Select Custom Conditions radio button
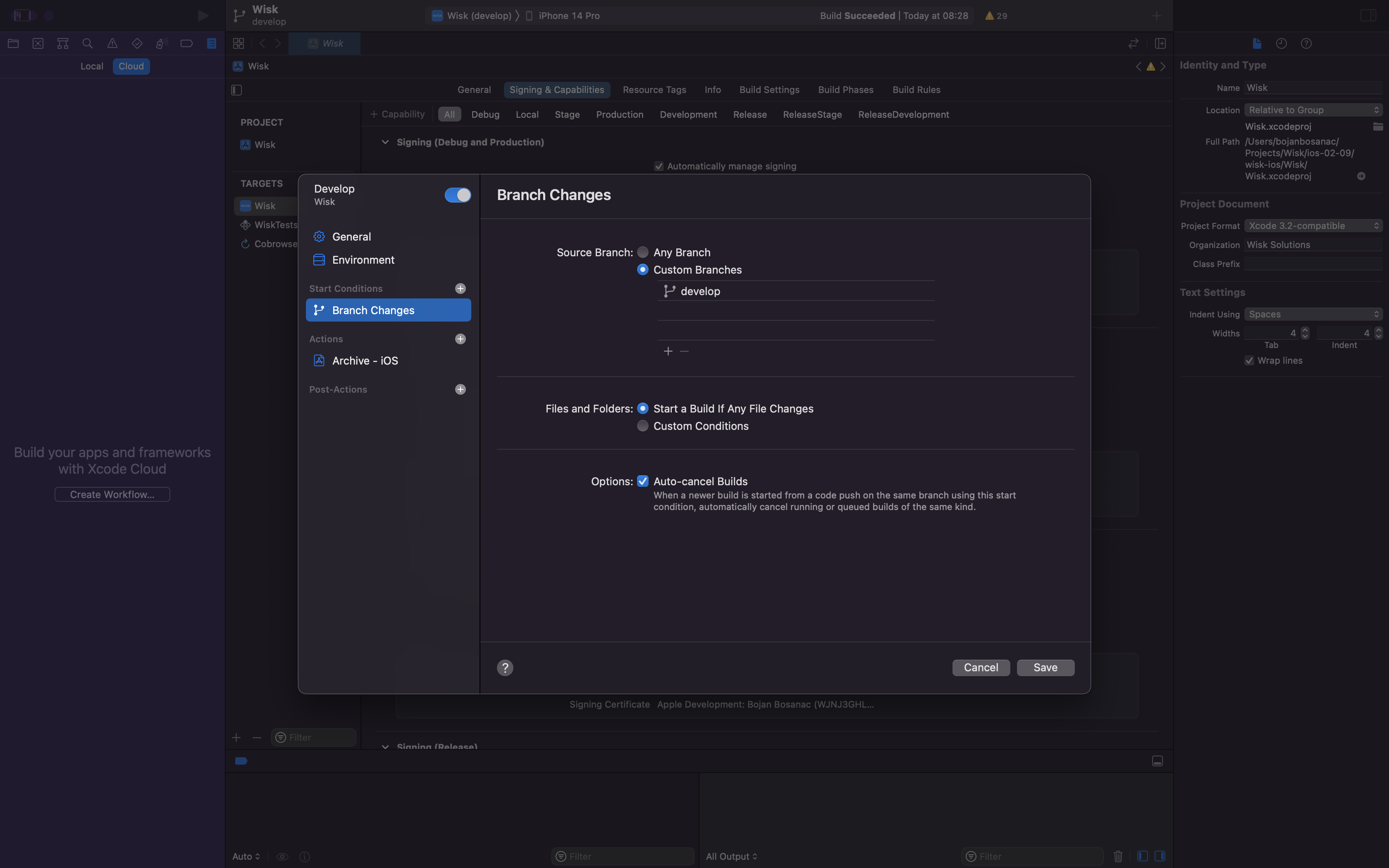The height and width of the screenshot is (868, 1389). click(643, 425)
